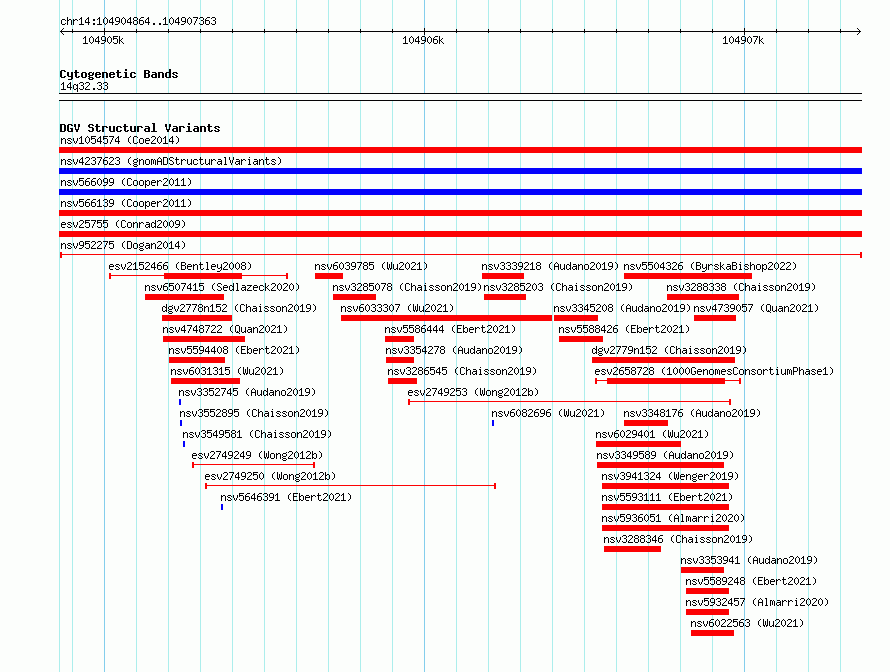Select nsv3285078 (Chaisson2019) label
Viewport: 890px width, 672px height.
[x=407, y=287]
